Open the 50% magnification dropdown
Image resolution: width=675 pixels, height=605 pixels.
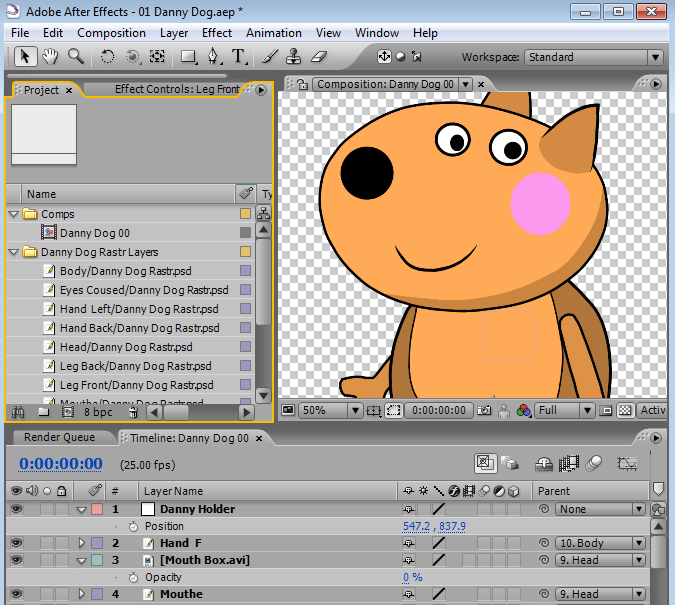click(330, 410)
